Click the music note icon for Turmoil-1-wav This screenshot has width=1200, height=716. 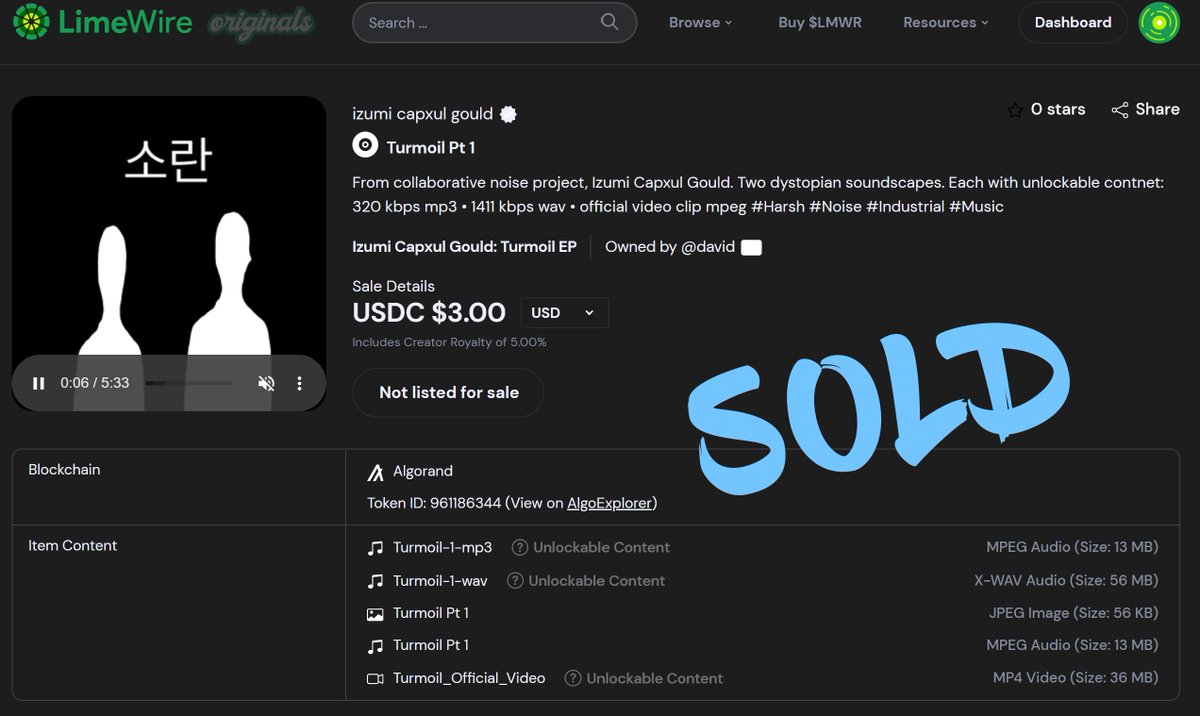click(x=376, y=581)
